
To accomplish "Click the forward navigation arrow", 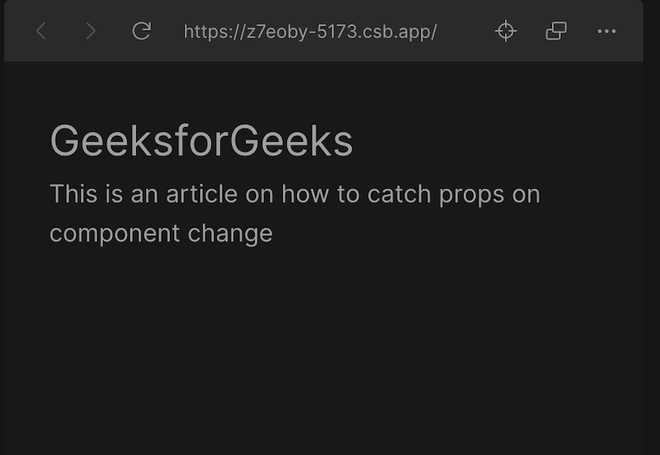I will tap(91, 31).
